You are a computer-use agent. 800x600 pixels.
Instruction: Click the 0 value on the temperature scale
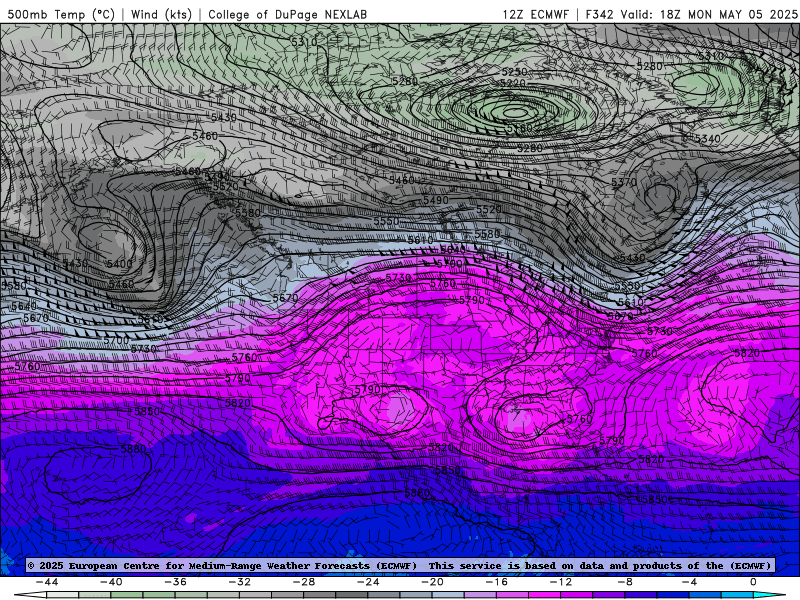[754, 582]
